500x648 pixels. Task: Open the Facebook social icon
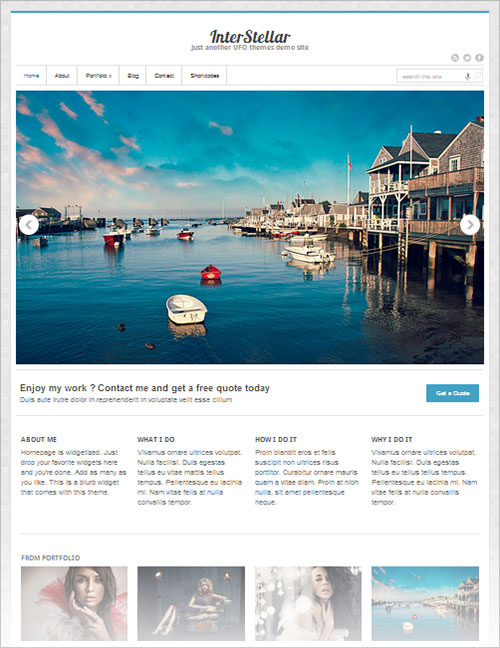coord(479,58)
